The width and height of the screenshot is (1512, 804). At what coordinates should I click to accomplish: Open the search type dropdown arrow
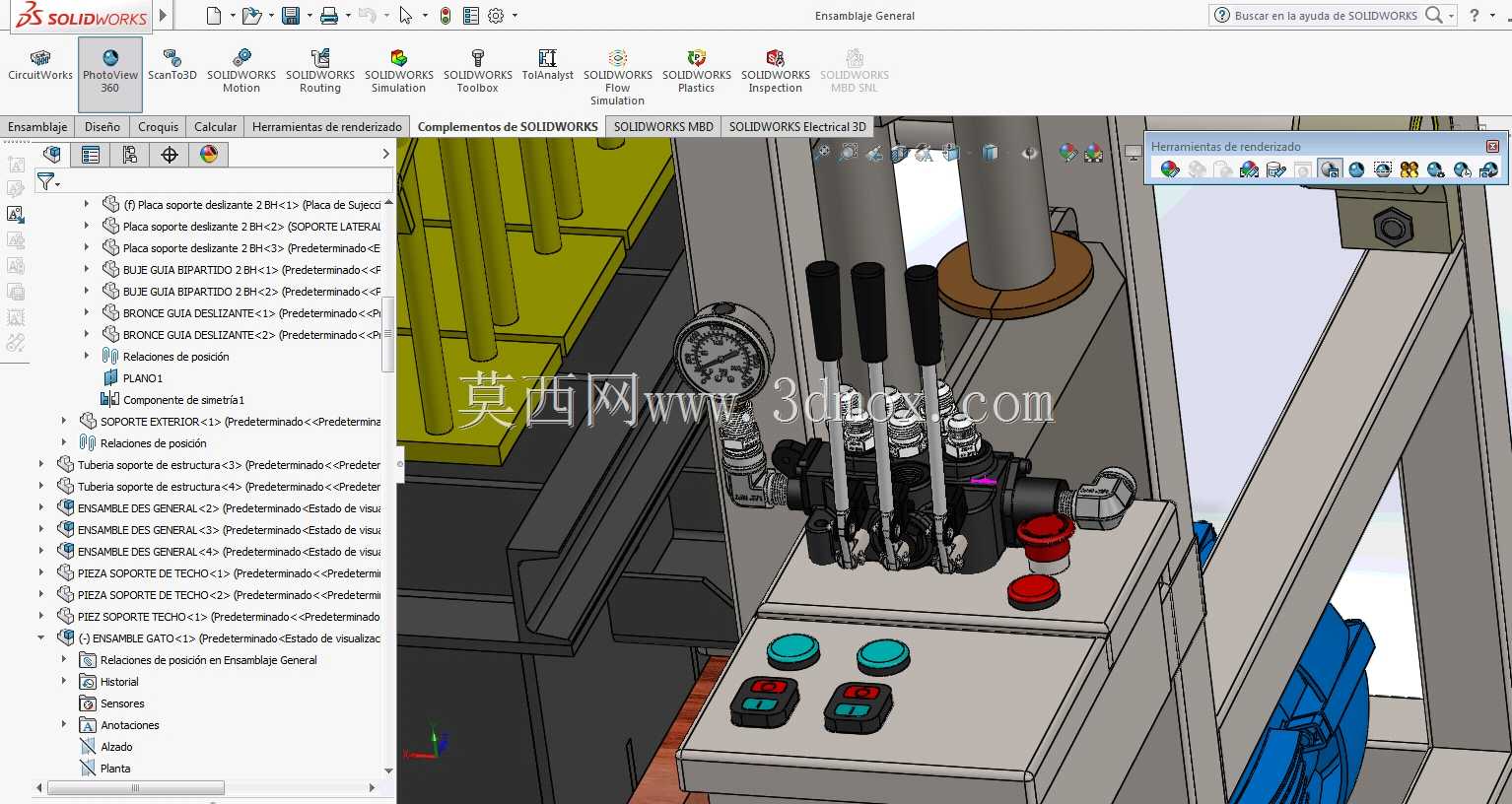[1452, 16]
